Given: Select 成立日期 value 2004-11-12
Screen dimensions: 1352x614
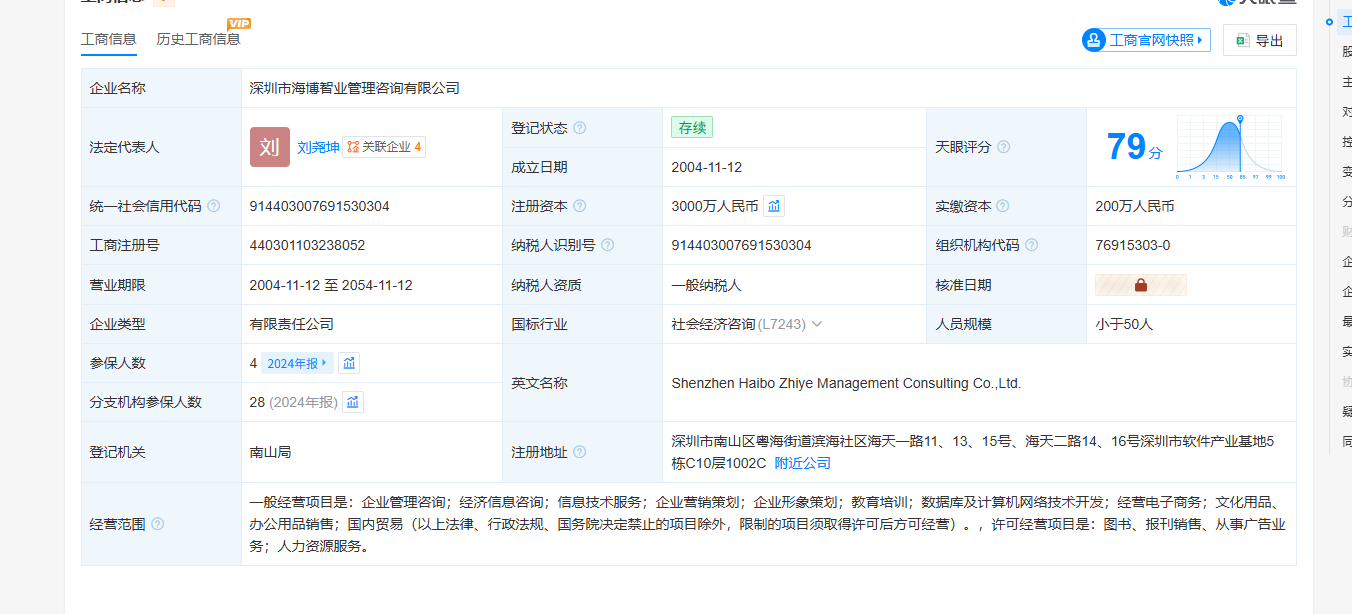Looking at the screenshot, I should (707, 167).
